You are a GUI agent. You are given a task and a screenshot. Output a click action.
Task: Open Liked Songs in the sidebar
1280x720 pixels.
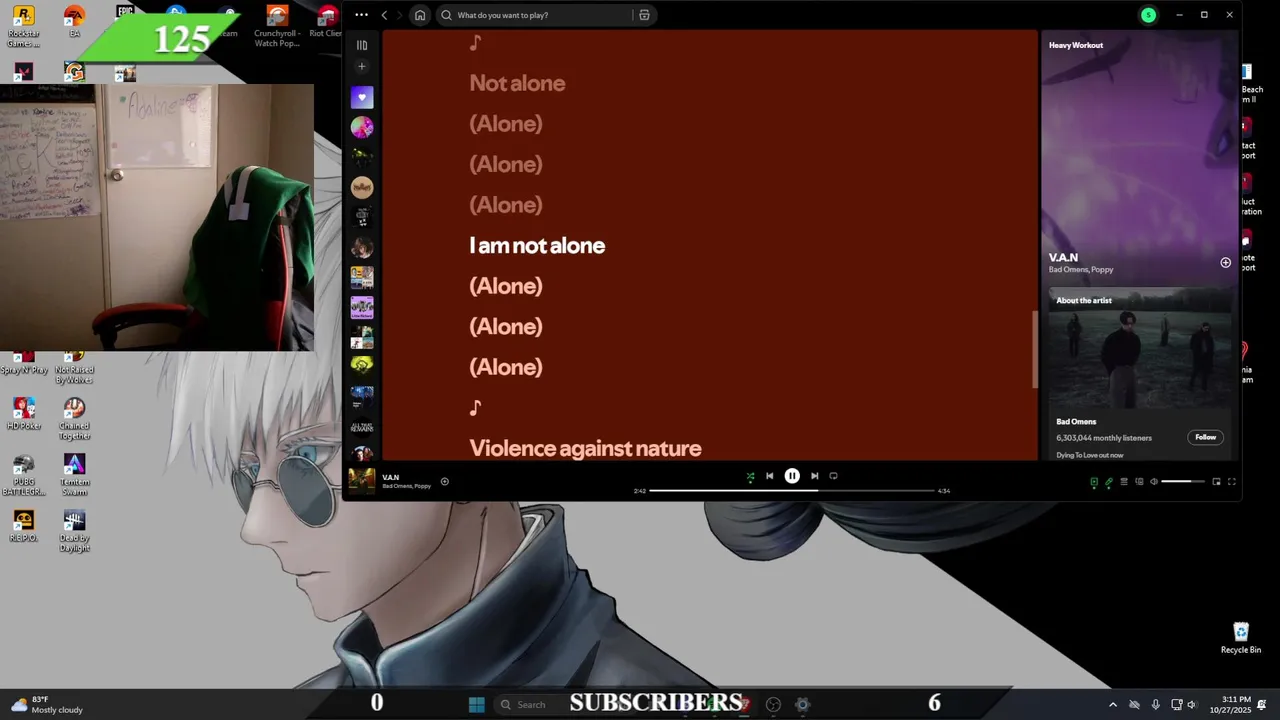pyautogui.click(x=362, y=97)
